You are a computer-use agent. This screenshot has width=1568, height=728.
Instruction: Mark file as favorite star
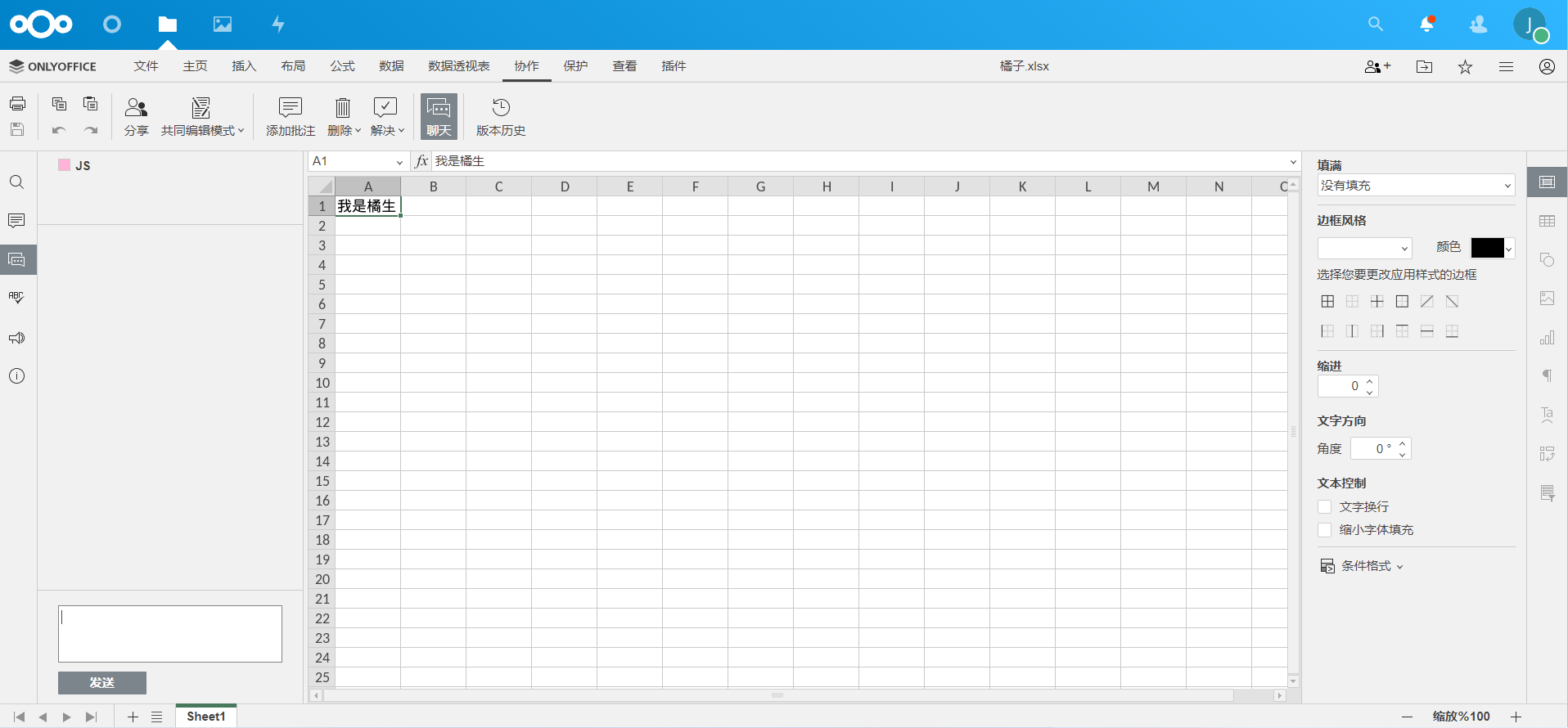(1465, 67)
